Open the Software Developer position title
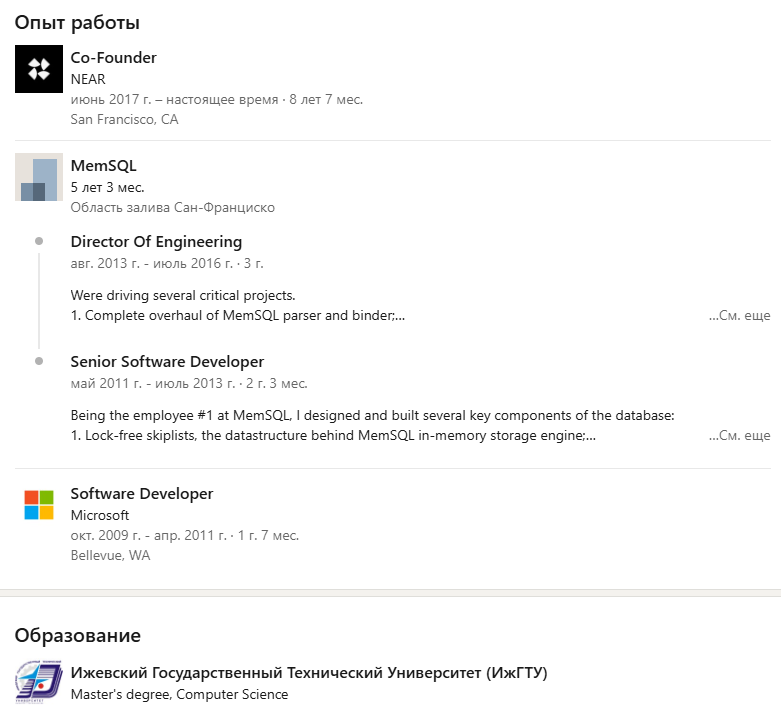Image resolution: width=781 pixels, height=719 pixels. (x=141, y=494)
